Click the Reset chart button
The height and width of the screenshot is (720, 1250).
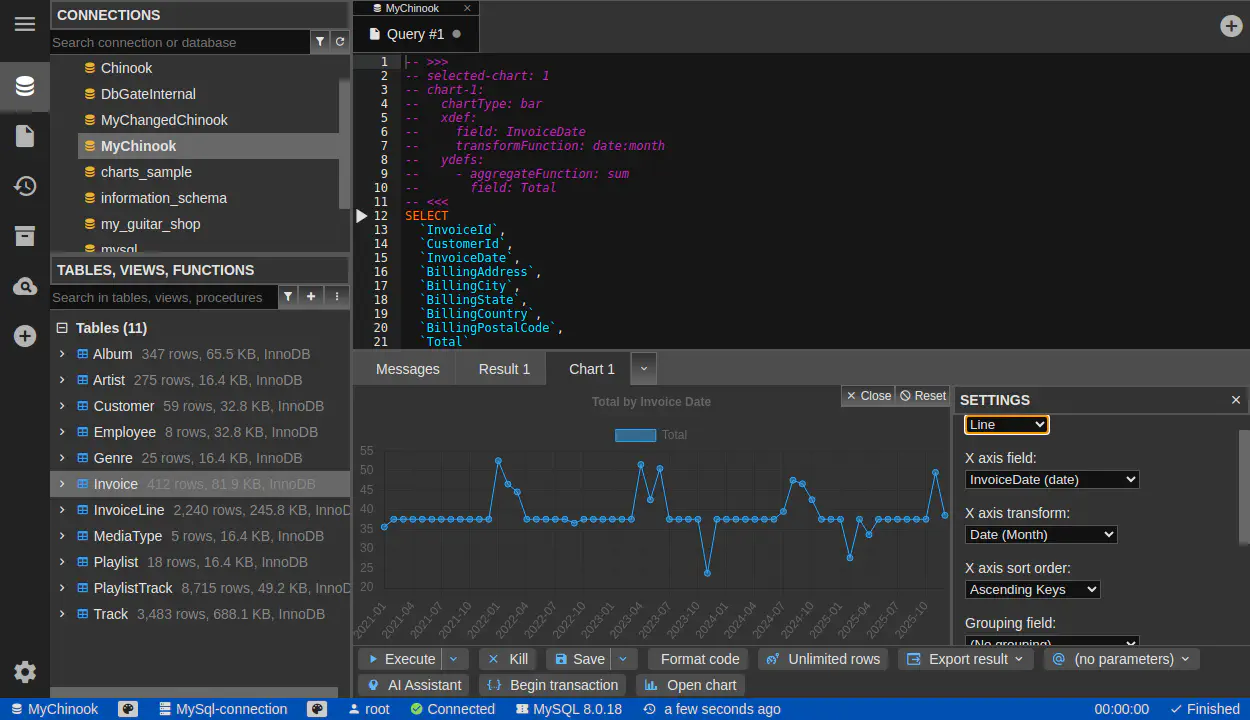922,396
